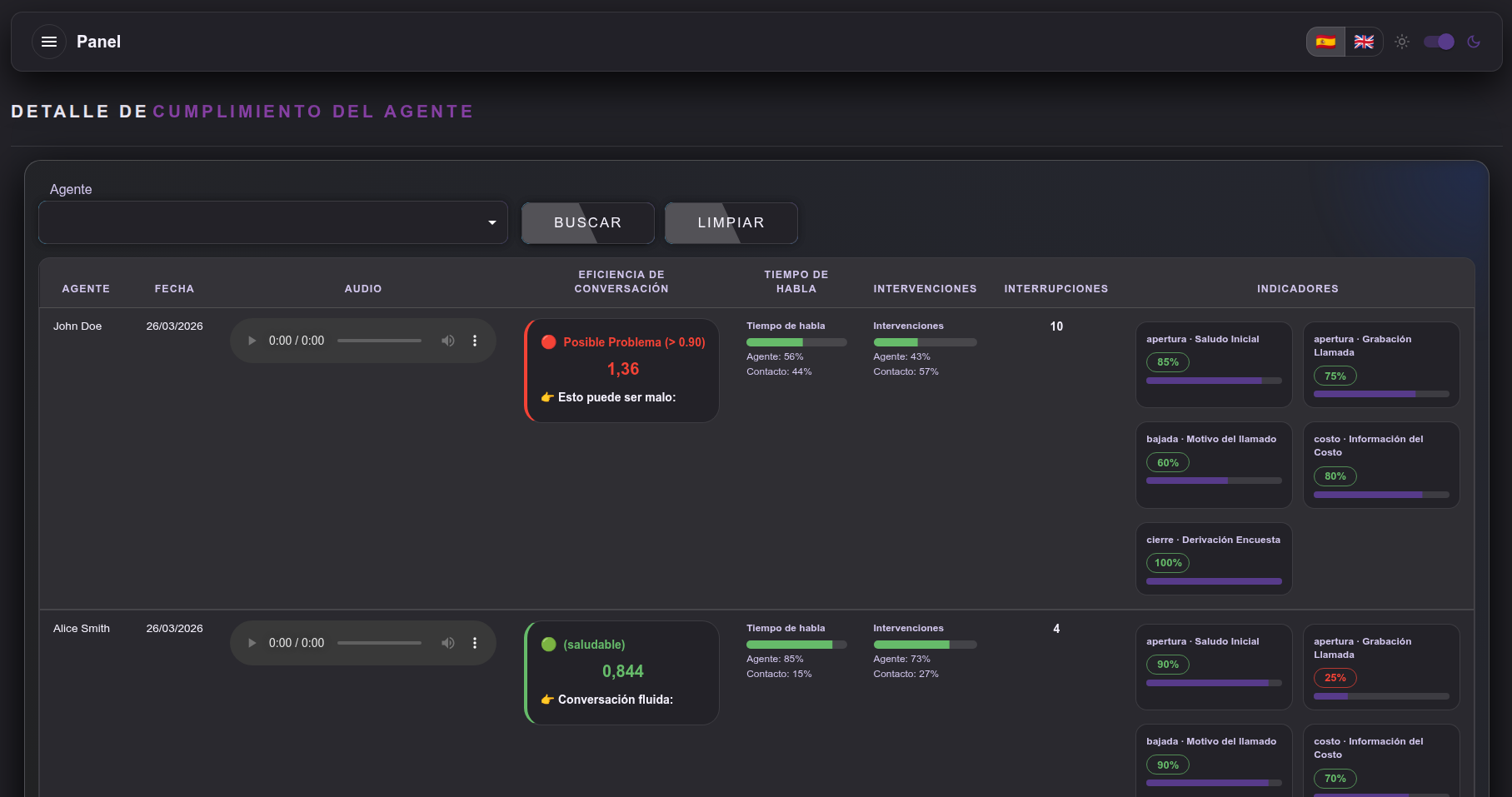Play John Doe's audio recording
Viewport: 1512px width, 797px height.
252,341
